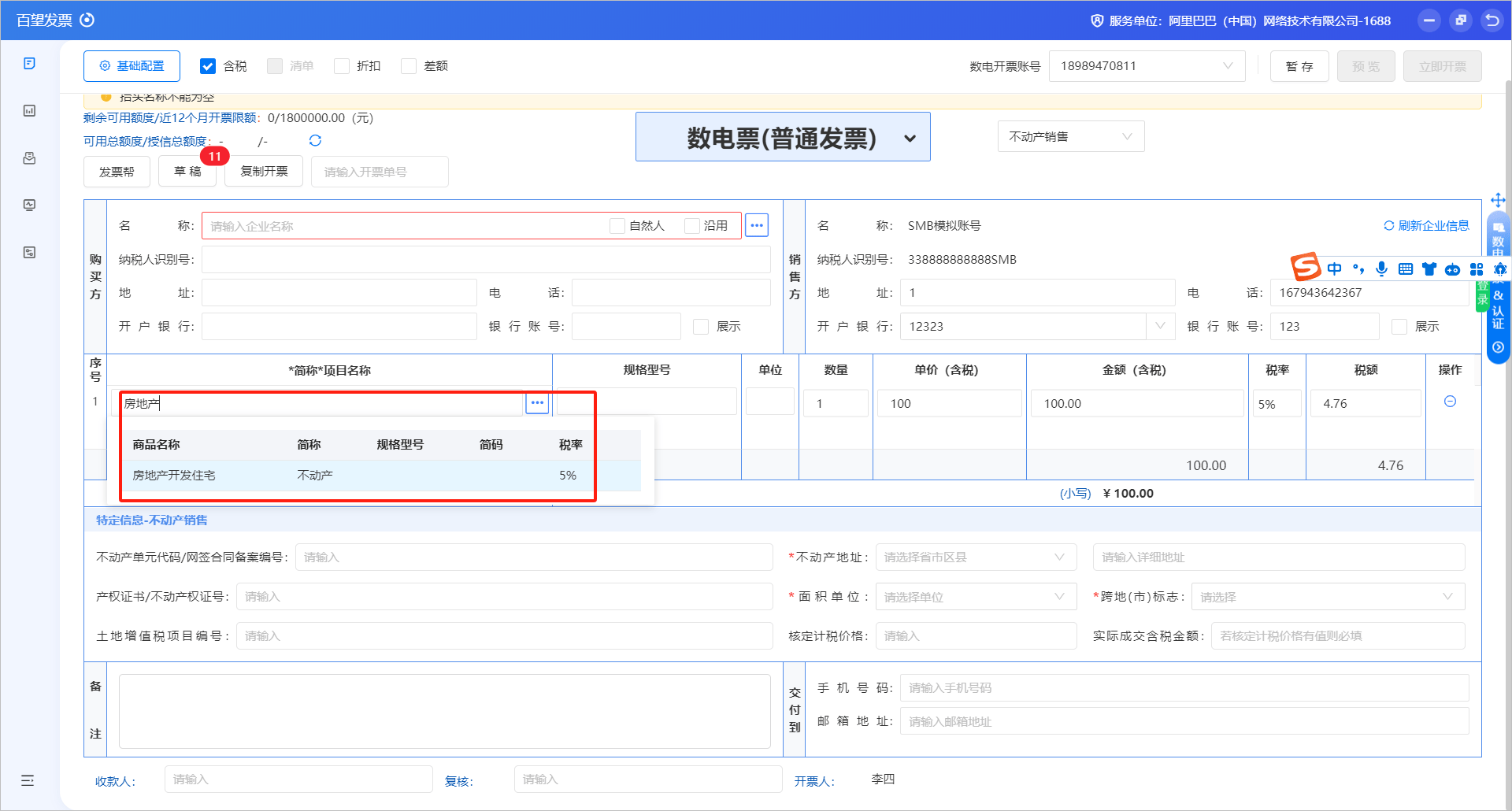1512x811 pixels.
Task: Click the right arrow circle on blue side panel
Action: pyautogui.click(x=1498, y=347)
